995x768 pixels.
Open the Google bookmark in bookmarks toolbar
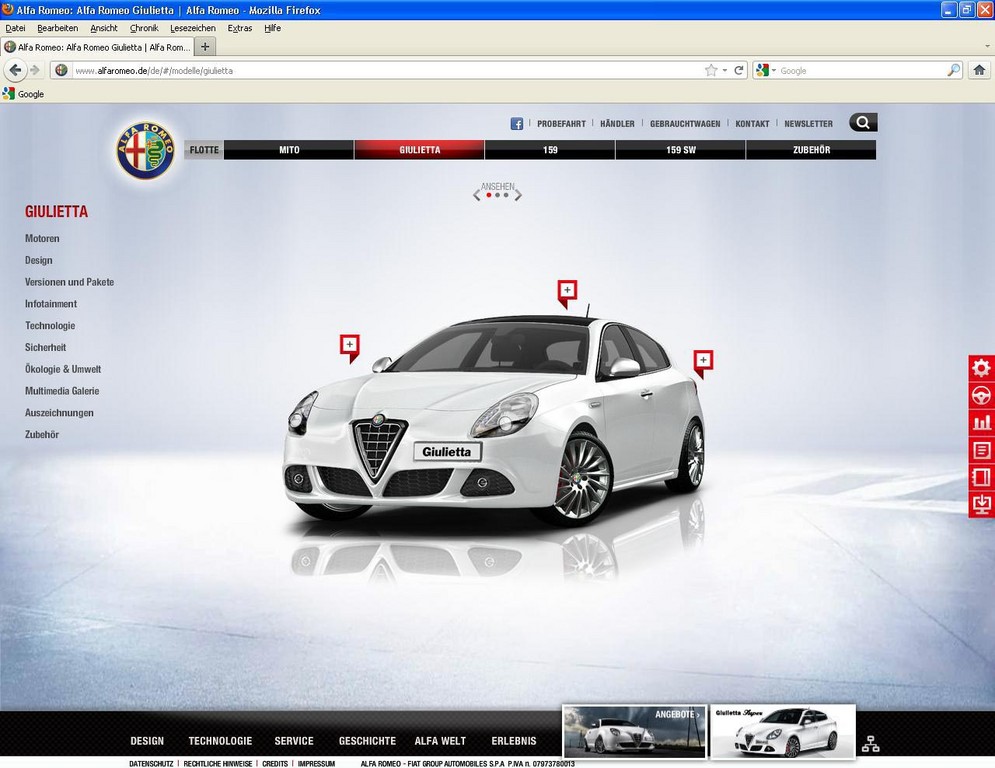23,94
